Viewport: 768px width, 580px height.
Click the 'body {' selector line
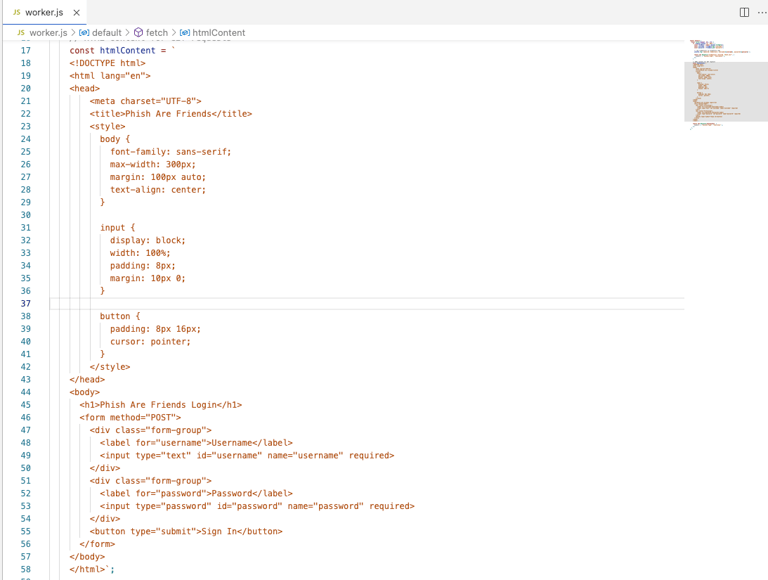(115, 139)
